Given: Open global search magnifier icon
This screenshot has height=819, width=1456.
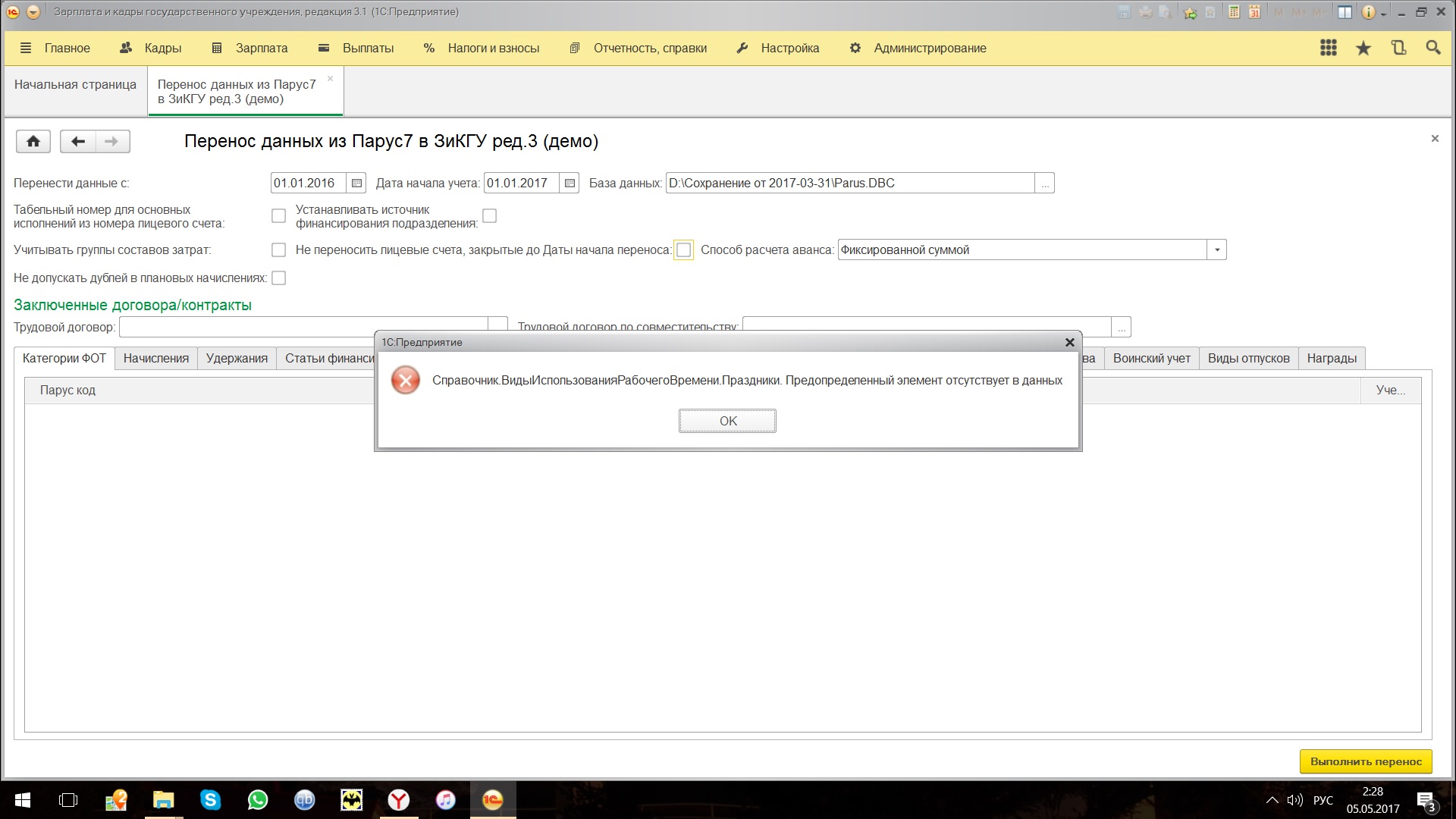Looking at the screenshot, I should (x=1432, y=48).
